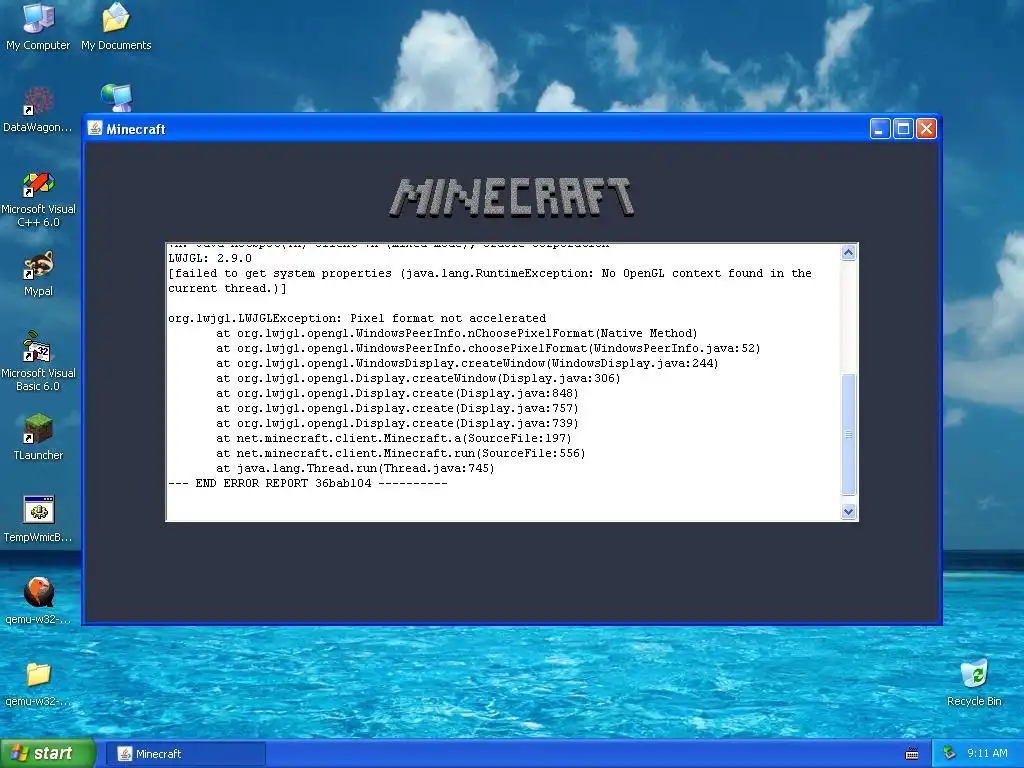Click the Minecraft logo image
1024x768 pixels.
(x=511, y=197)
